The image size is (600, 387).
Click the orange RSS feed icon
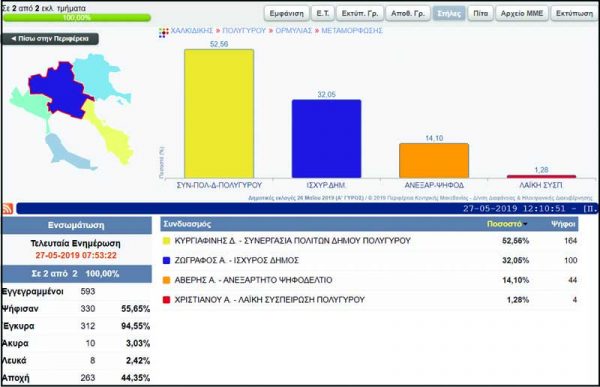pyautogui.click(x=8, y=209)
